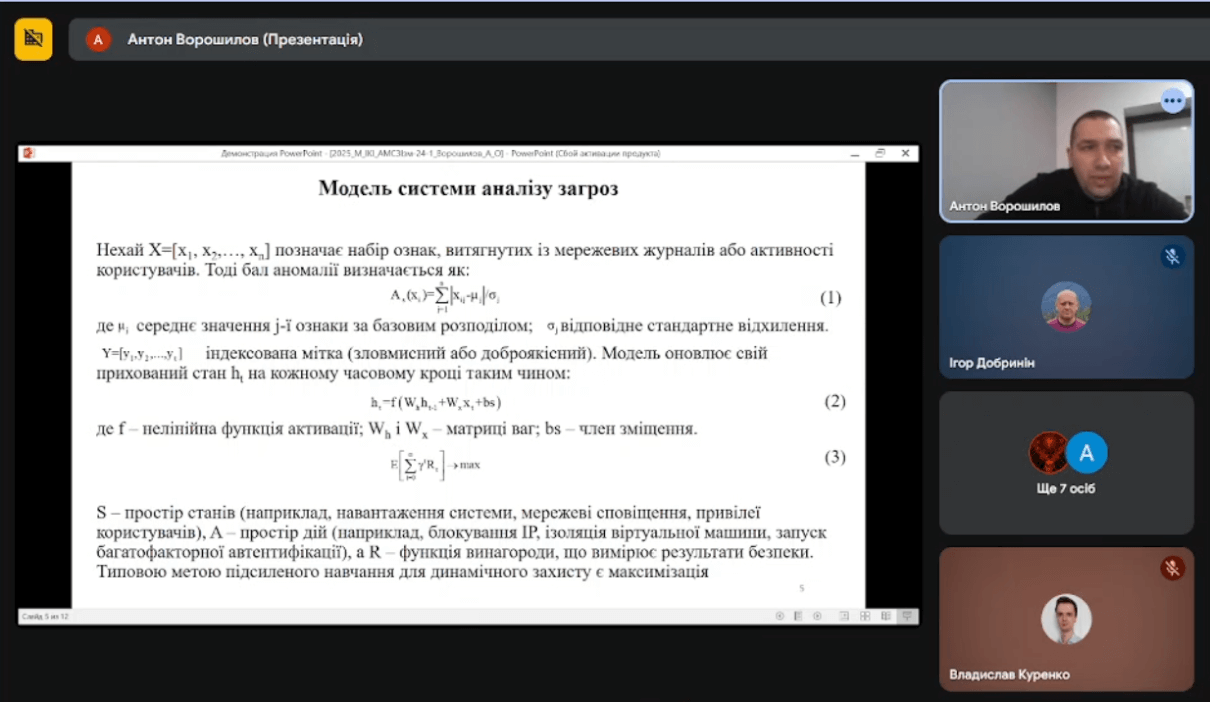
Task: Advance to next slide via status bar arrow
Action: tap(817, 616)
